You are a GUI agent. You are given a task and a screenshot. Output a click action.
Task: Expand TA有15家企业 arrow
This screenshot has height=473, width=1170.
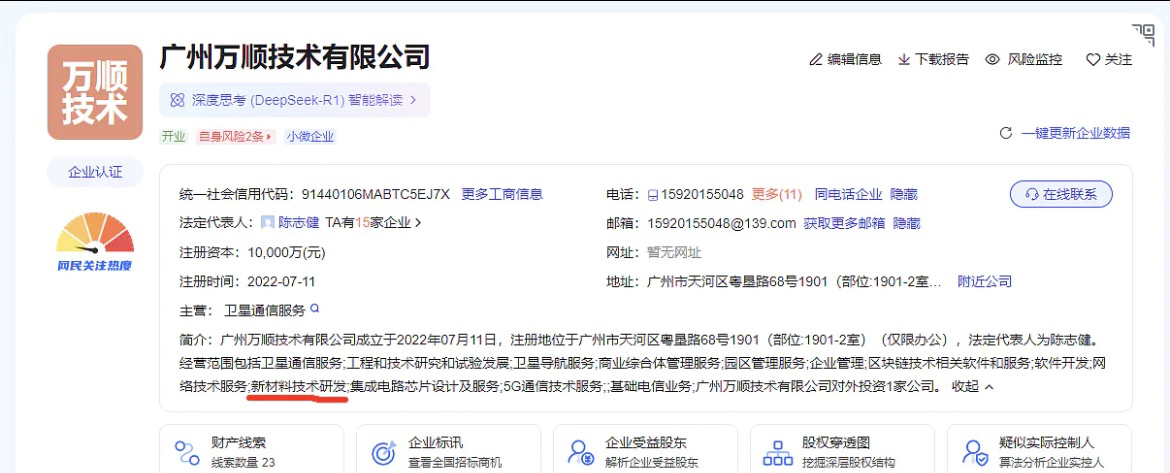tap(418, 222)
